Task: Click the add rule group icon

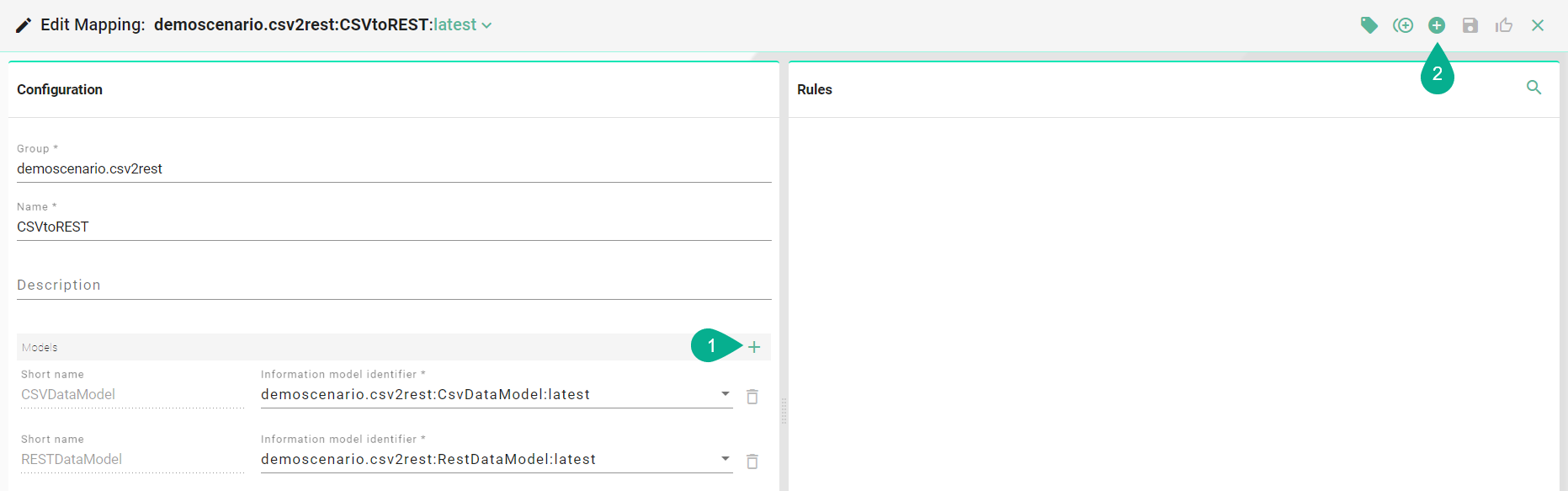Action: [x=1403, y=25]
